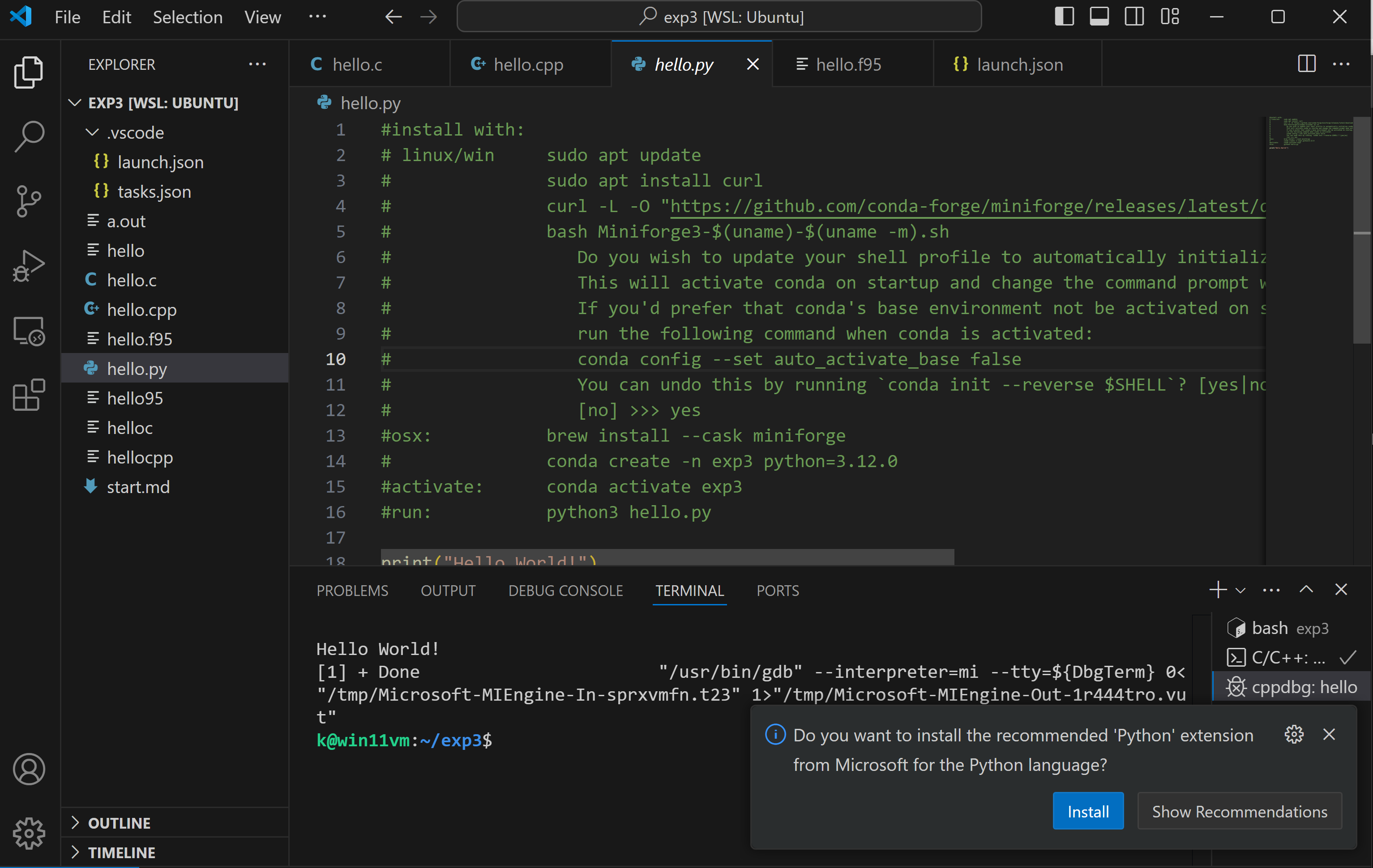Toggle the bottom panel layout button

point(1099,17)
